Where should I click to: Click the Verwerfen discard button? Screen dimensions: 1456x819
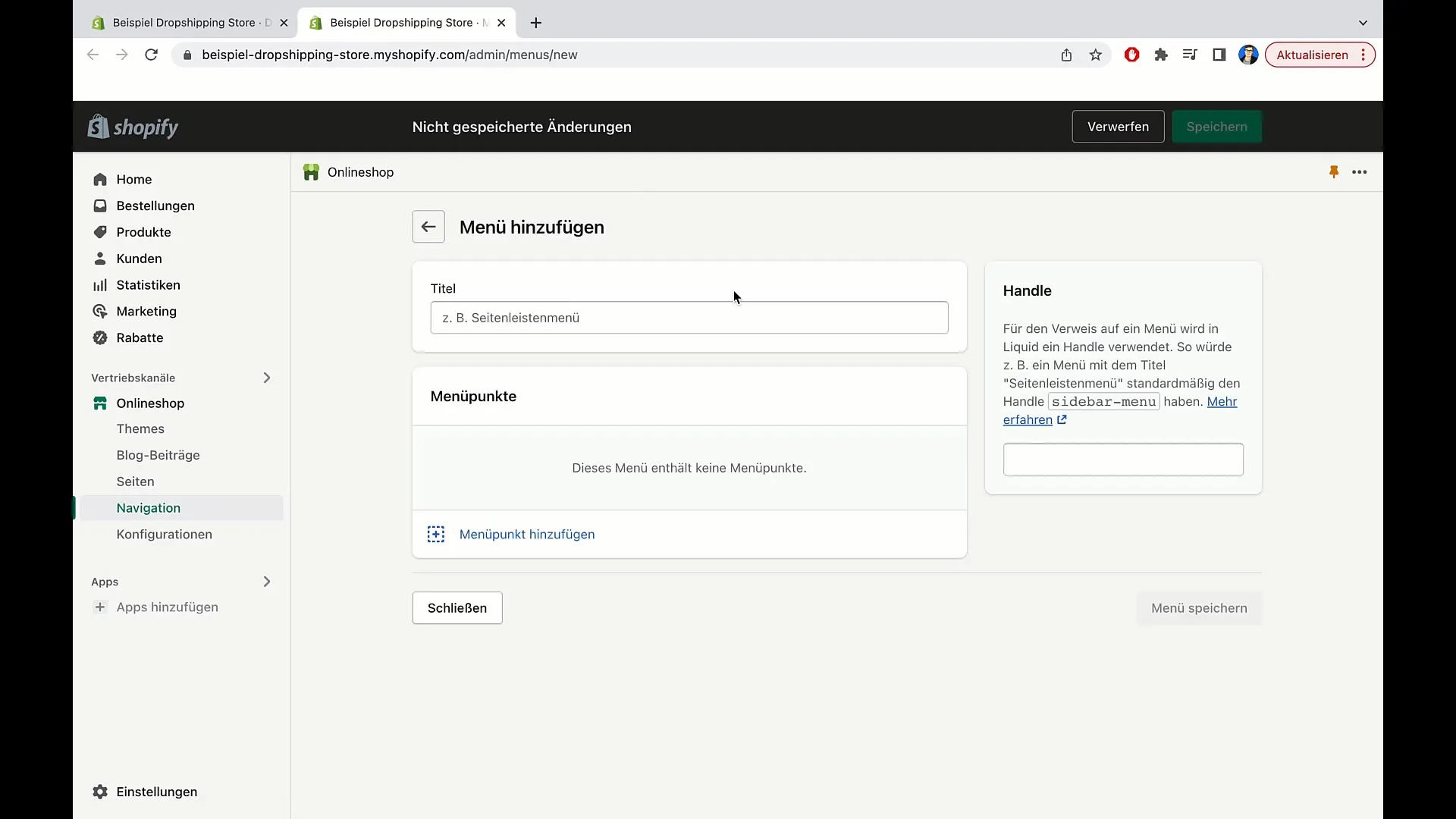[x=1118, y=126]
